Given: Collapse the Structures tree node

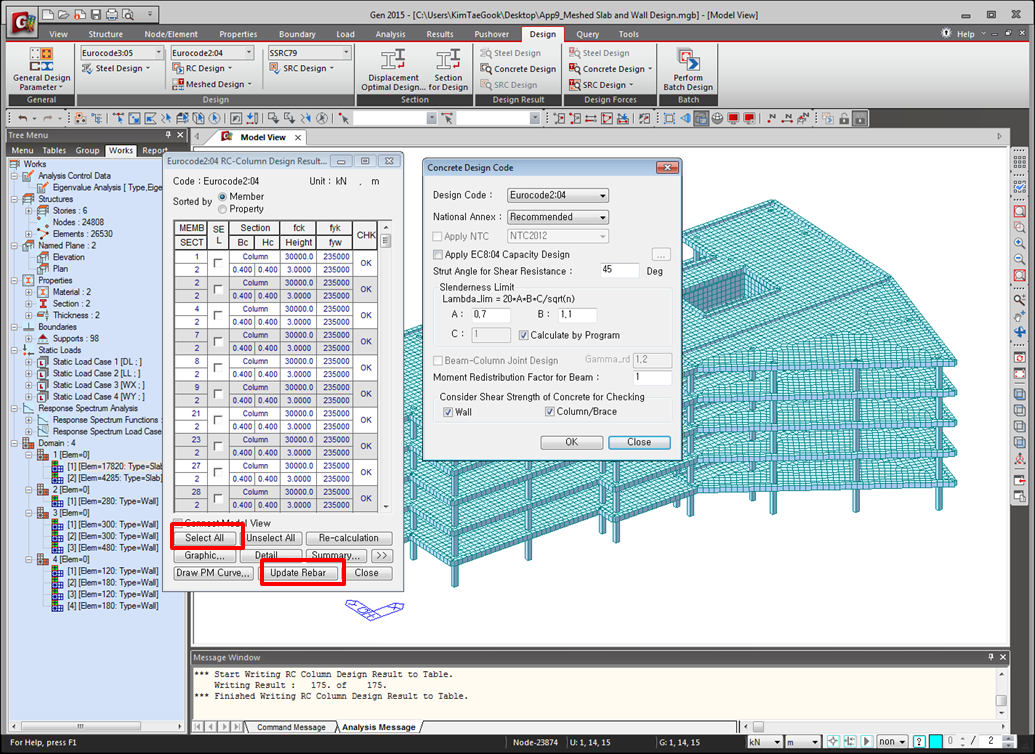Looking at the screenshot, I should point(15,199).
